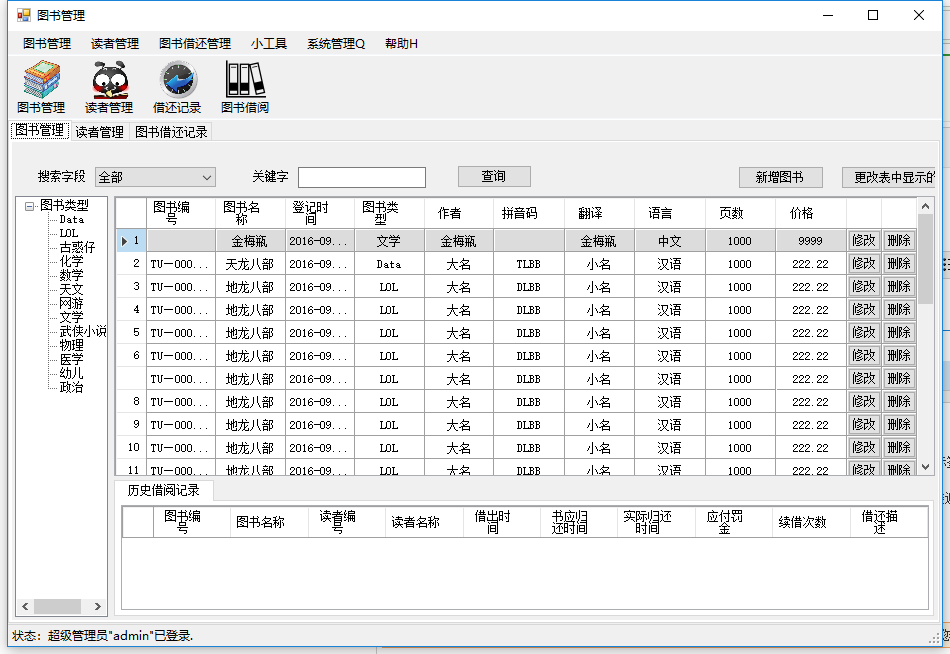This screenshot has width=950, height=654.
Task: Click the books grid vertical scrollbar thumb
Action: pyautogui.click(x=925, y=259)
